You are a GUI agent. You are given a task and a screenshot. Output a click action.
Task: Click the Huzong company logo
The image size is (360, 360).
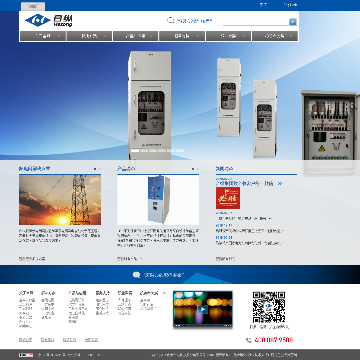49,21
